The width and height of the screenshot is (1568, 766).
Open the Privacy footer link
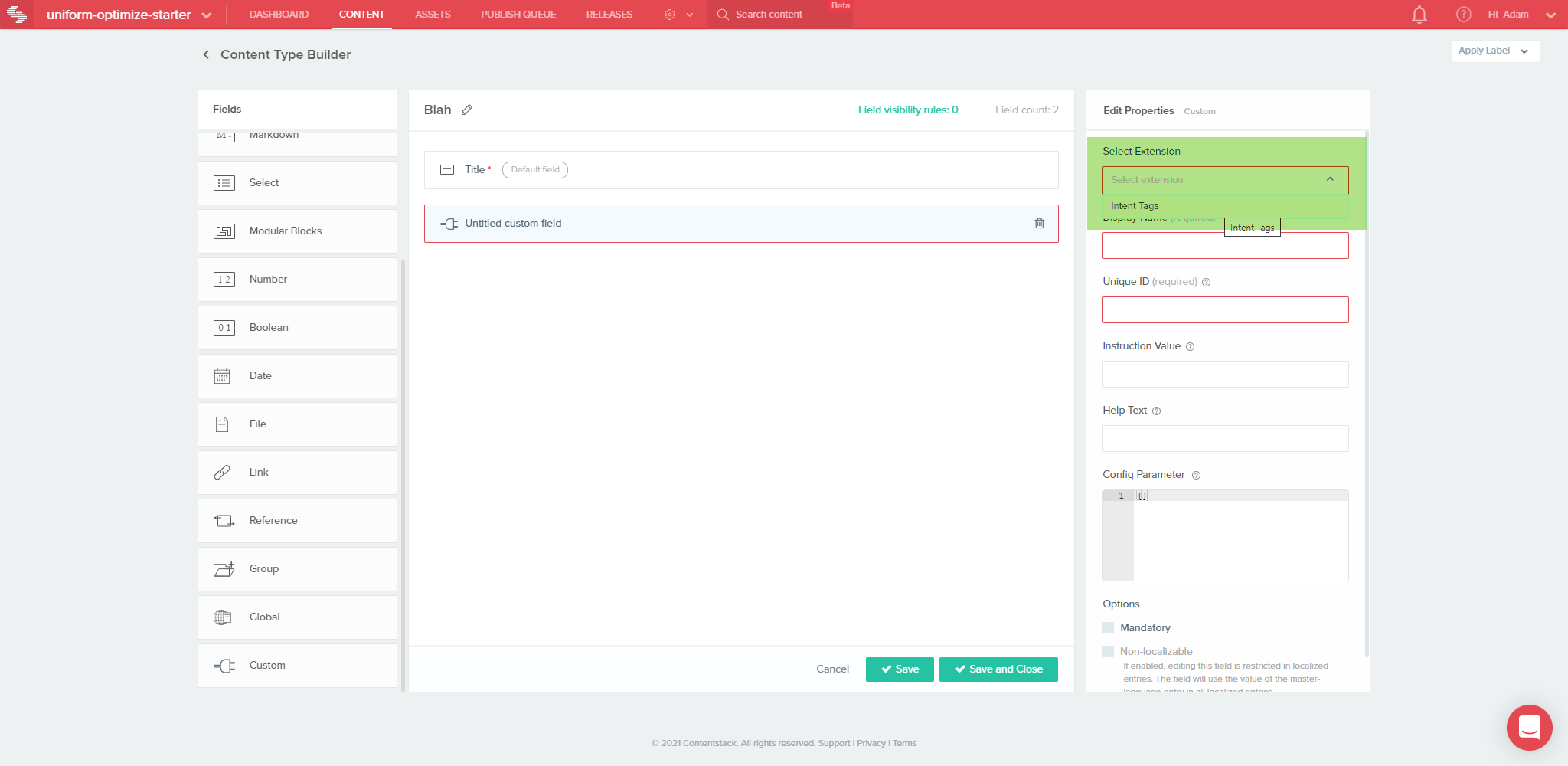pyautogui.click(x=871, y=743)
